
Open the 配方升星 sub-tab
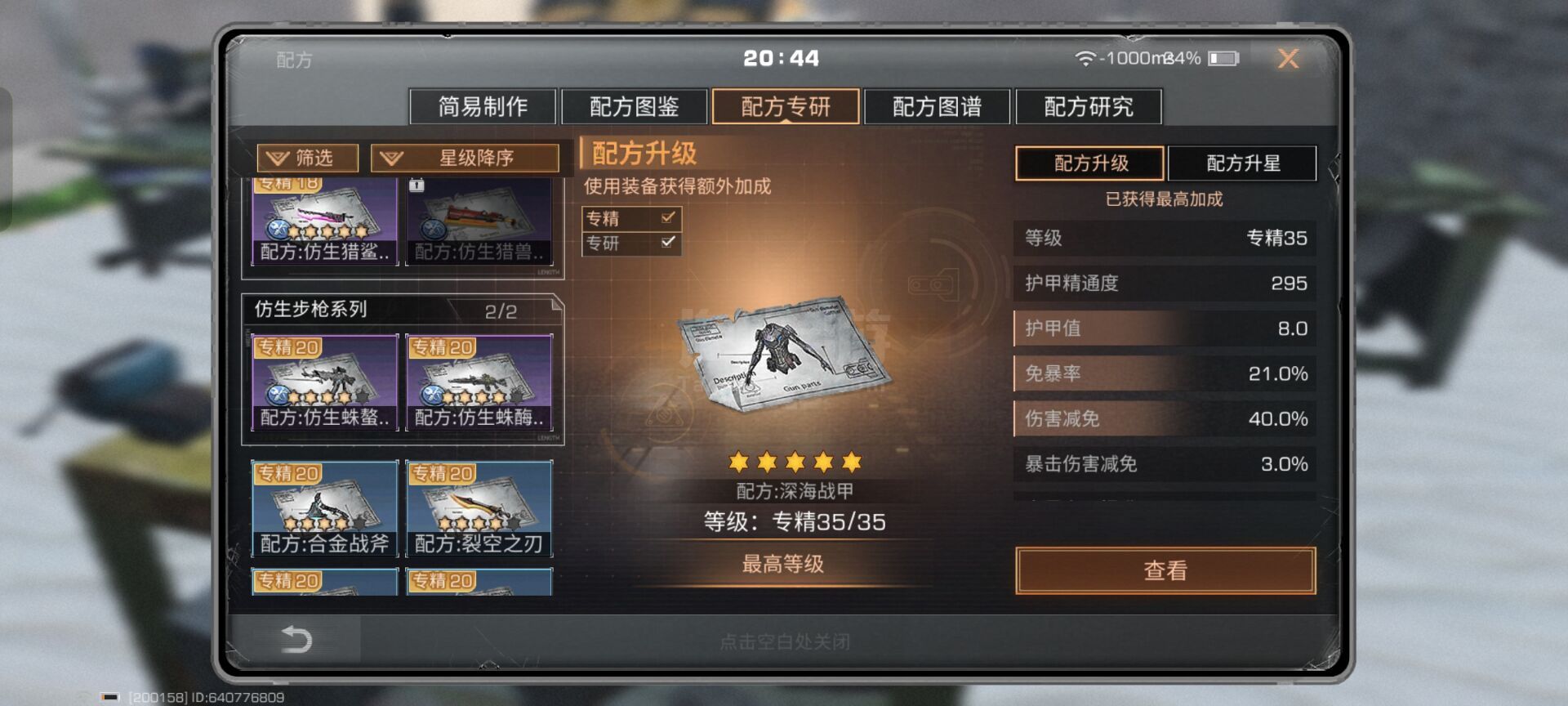pyautogui.click(x=1242, y=163)
